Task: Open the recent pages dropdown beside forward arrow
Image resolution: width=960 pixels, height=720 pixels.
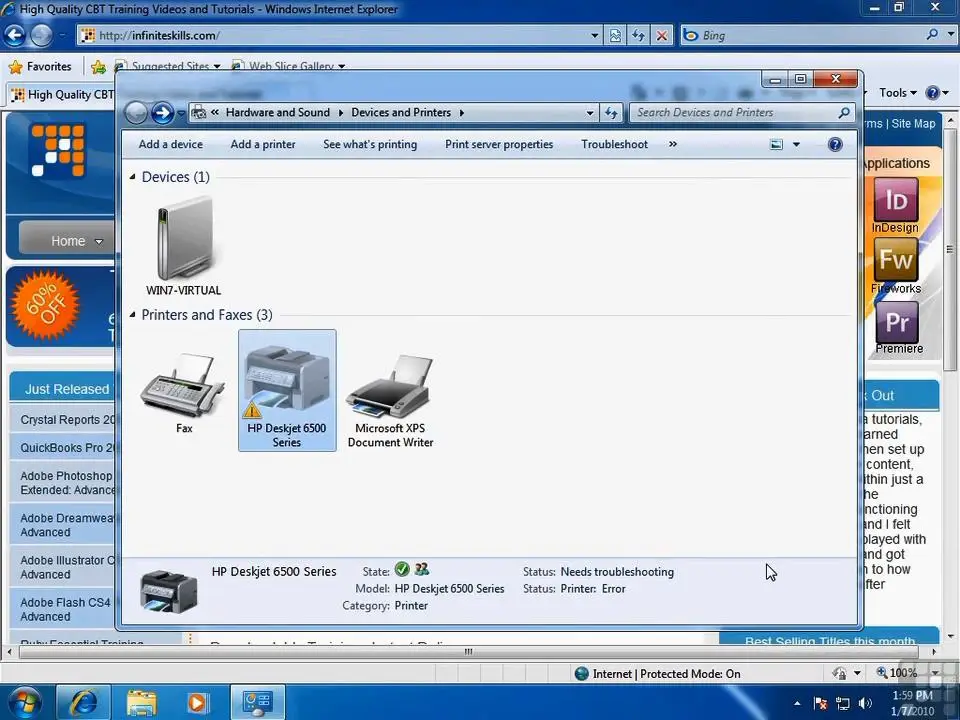Action: tap(181, 113)
